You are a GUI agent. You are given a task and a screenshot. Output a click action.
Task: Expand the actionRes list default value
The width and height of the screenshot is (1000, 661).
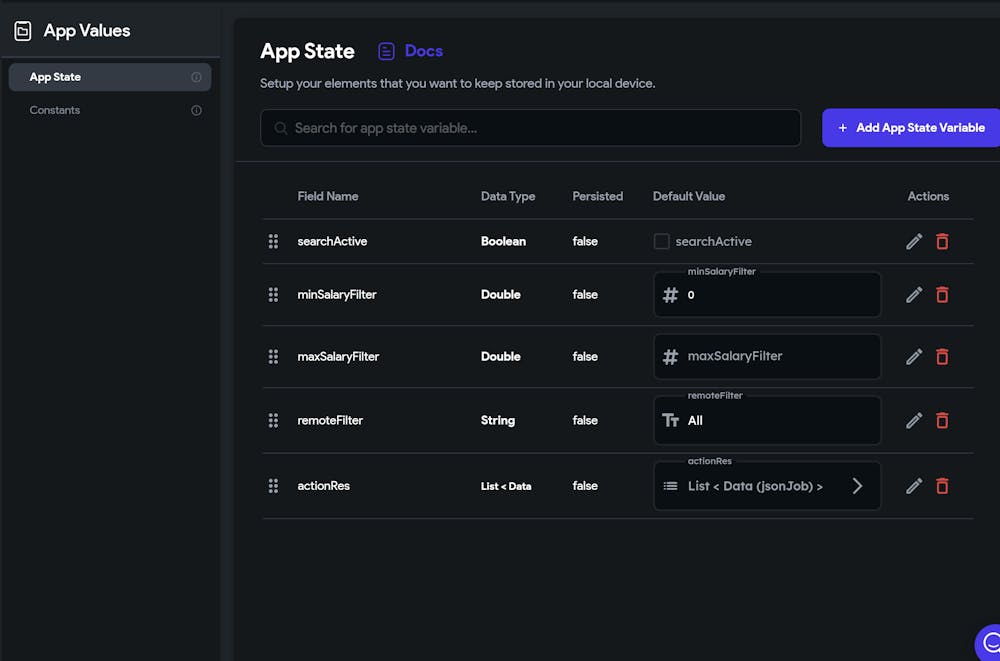(x=857, y=486)
